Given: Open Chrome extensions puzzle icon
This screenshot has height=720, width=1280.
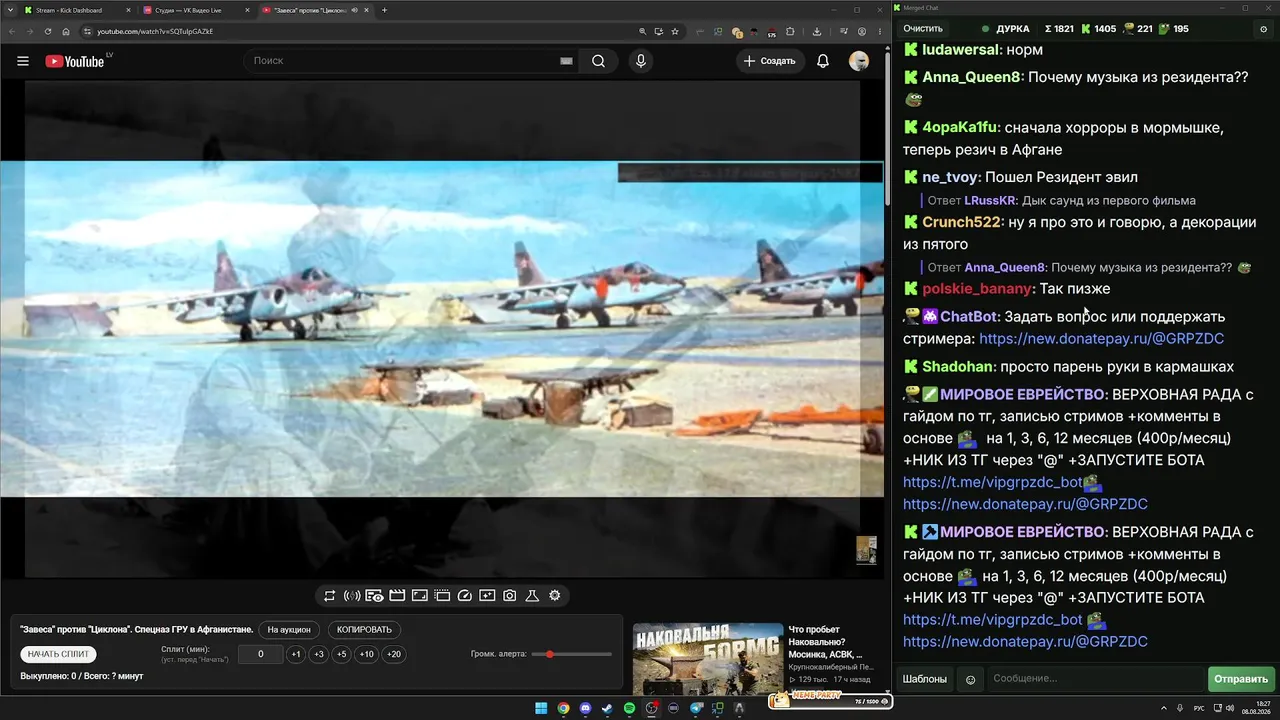Looking at the screenshot, I should coord(790,31).
